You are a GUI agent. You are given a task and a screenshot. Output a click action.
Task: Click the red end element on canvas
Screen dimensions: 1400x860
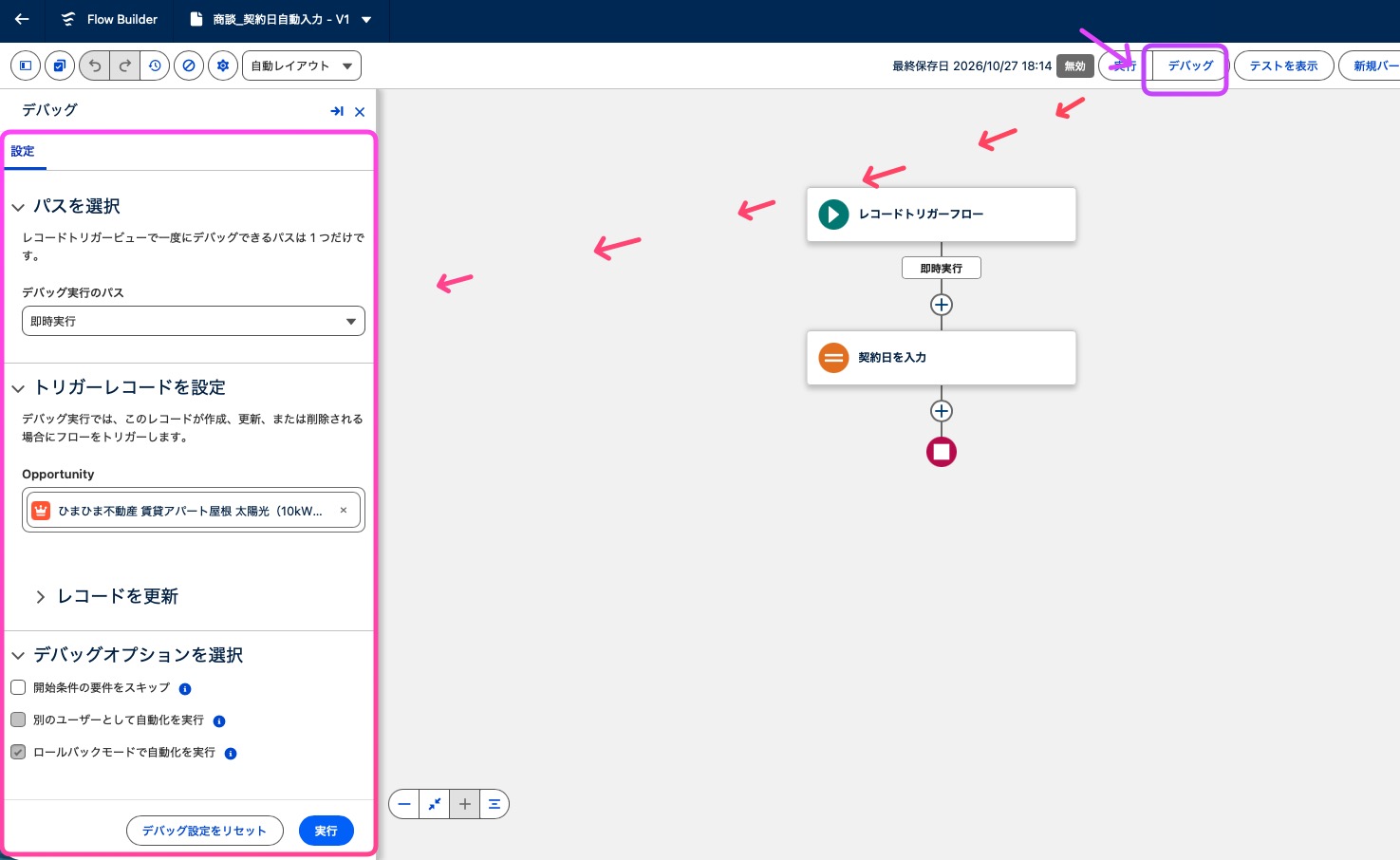(942, 452)
